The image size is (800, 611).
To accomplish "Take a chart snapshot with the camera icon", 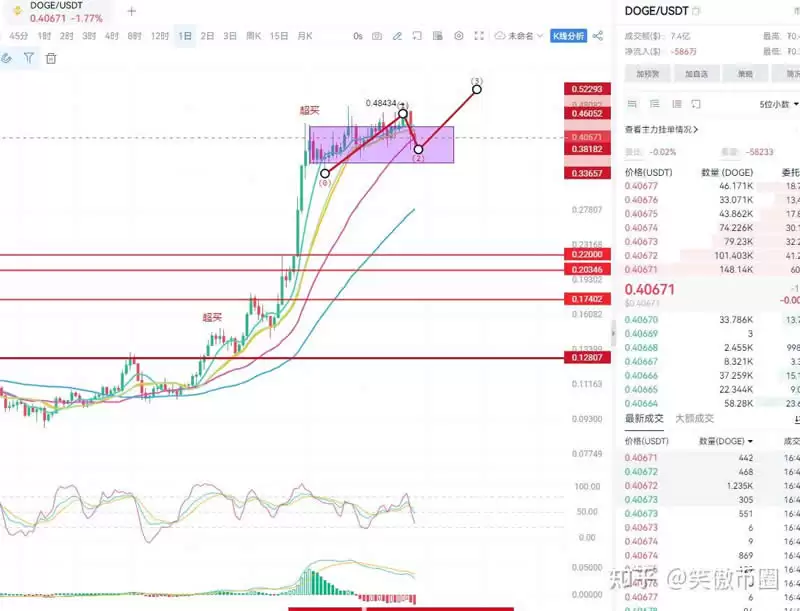I will click(x=375, y=35).
